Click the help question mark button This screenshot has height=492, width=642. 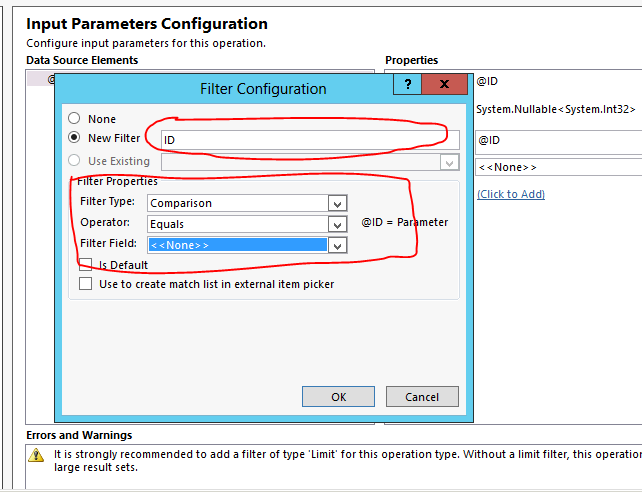407,86
